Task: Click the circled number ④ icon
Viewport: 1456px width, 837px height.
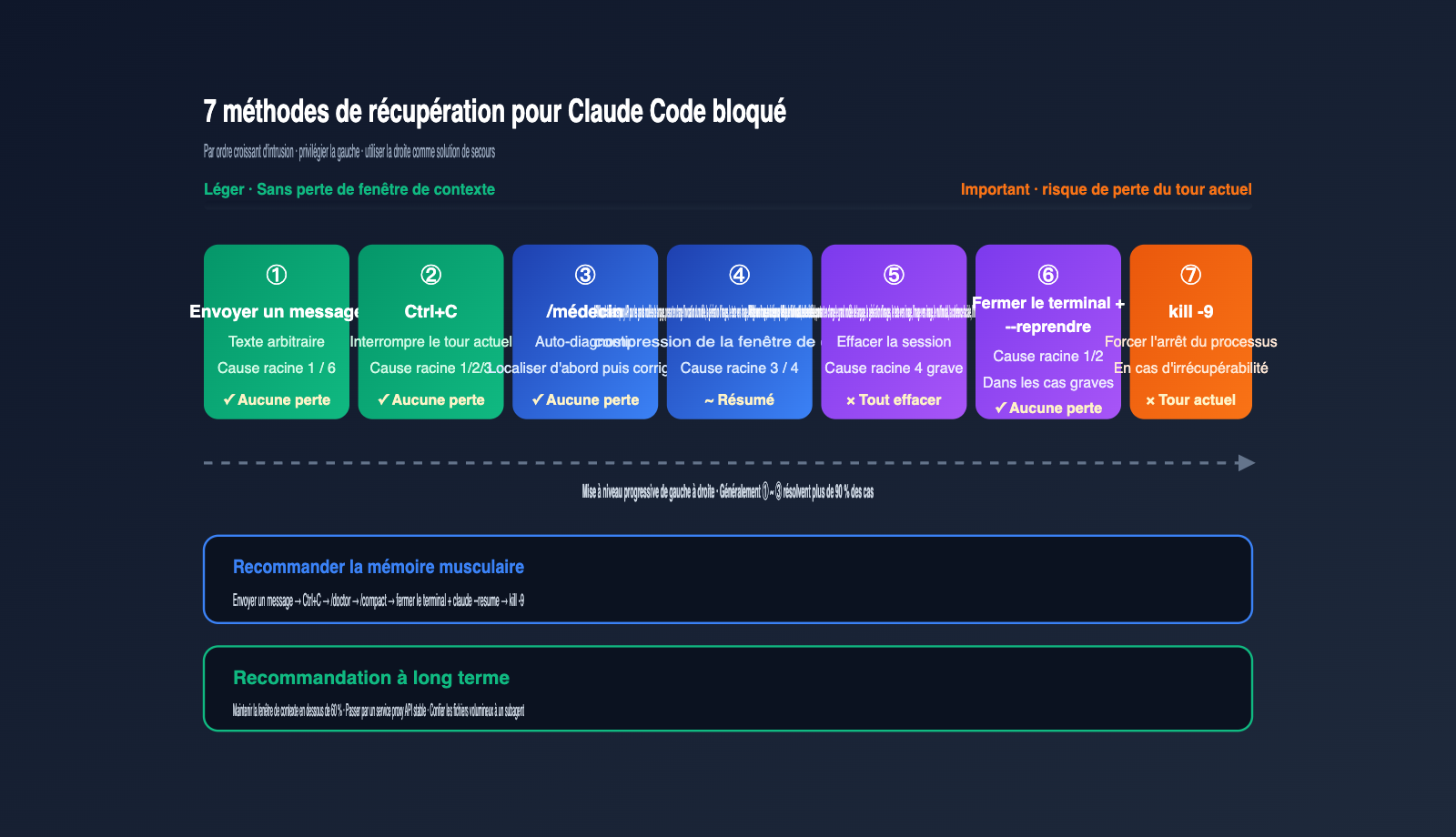Action: (x=740, y=275)
